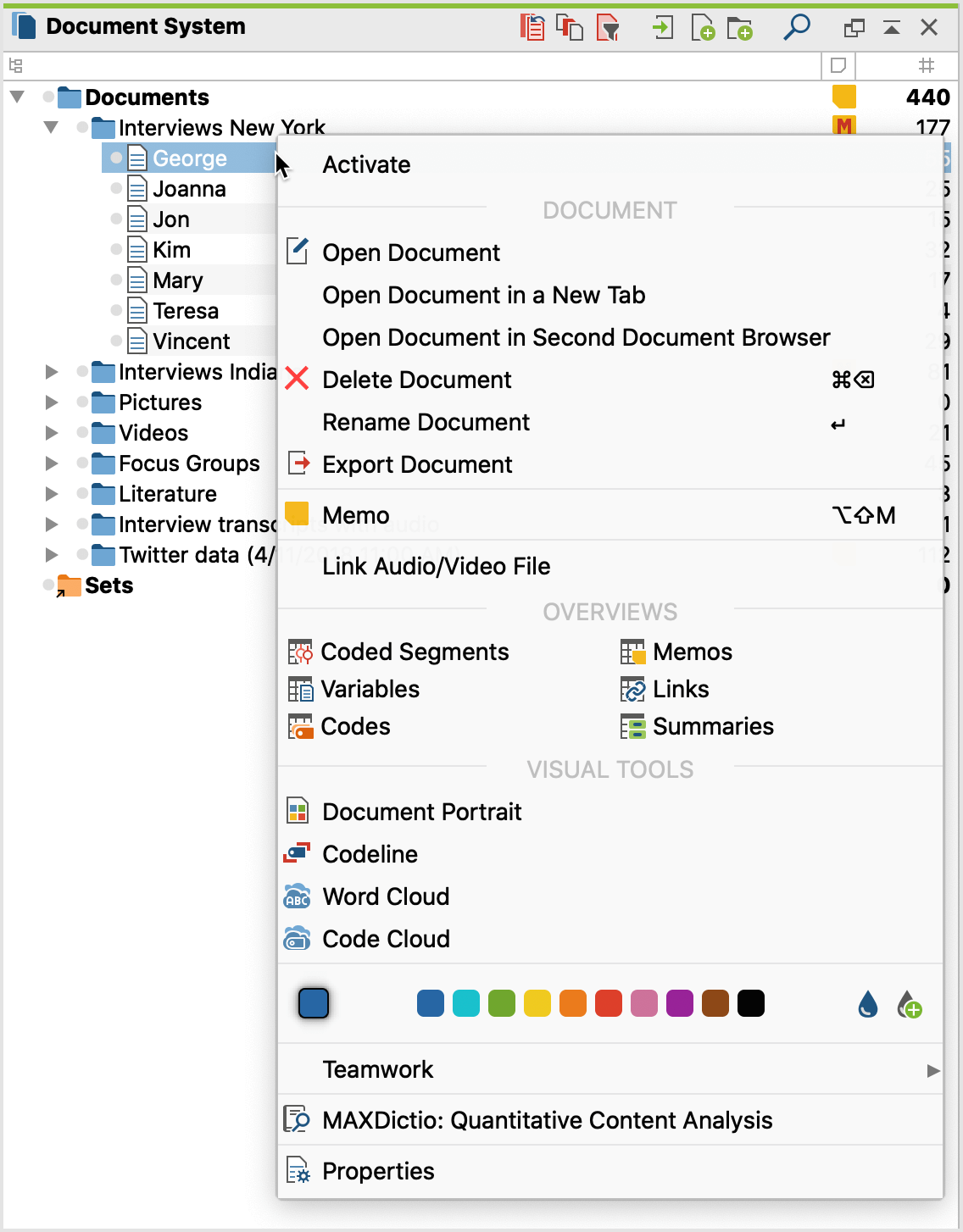Launch the Document Portrait tool
Image resolution: width=963 pixels, height=1232 pixels.
pos(610,812)
